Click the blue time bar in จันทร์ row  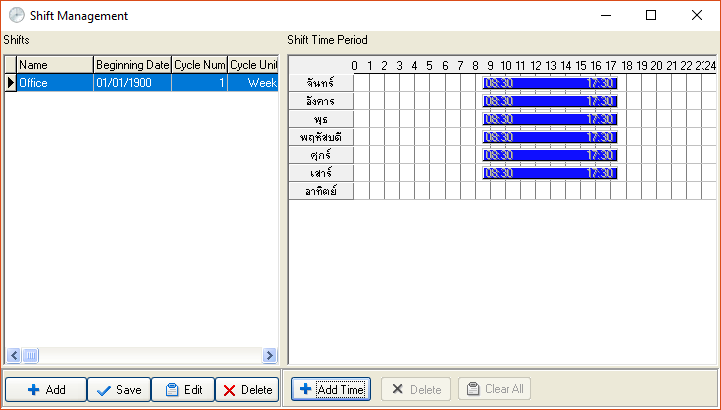550,83
